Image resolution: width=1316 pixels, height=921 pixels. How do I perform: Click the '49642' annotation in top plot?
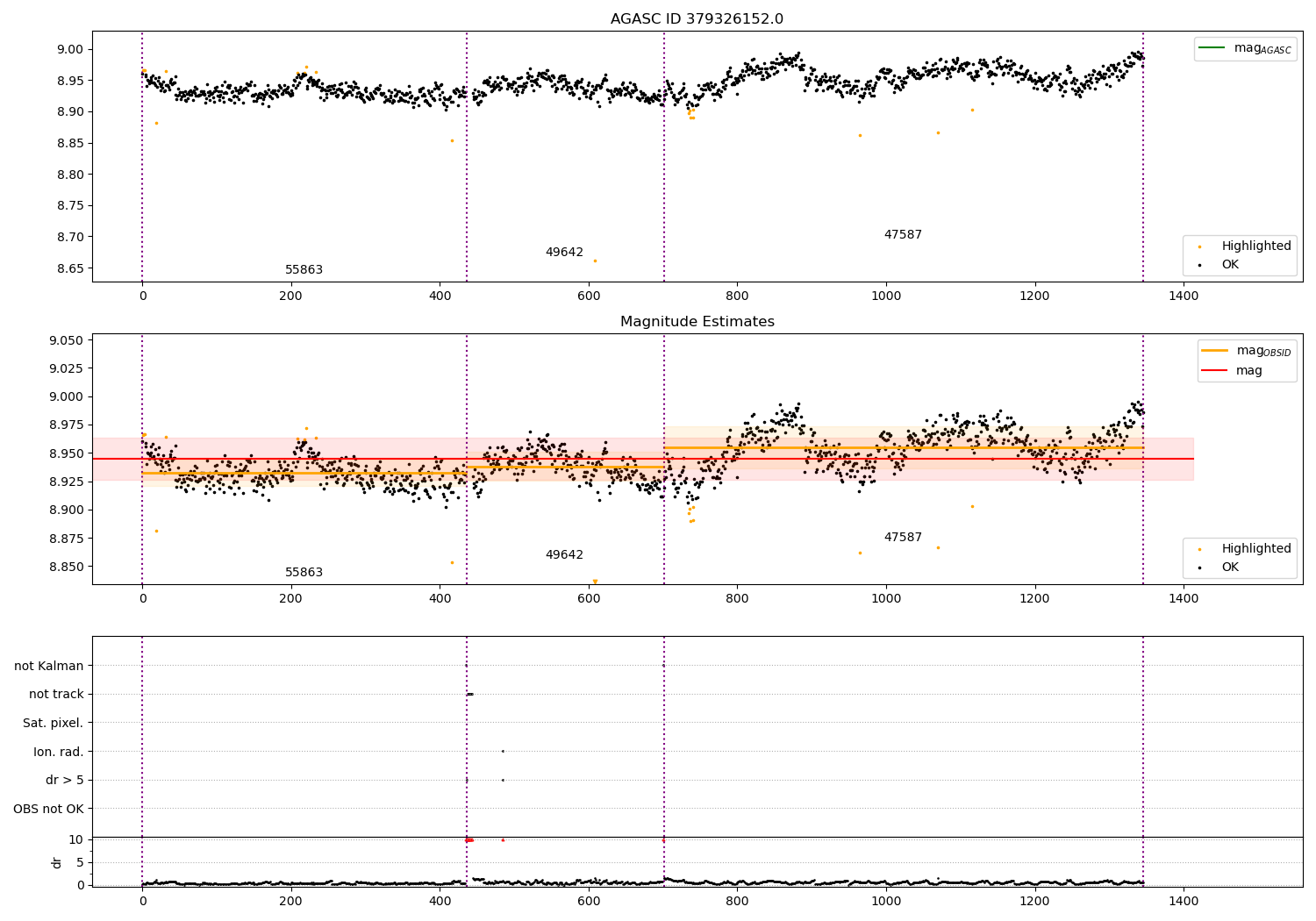point(564,253)
